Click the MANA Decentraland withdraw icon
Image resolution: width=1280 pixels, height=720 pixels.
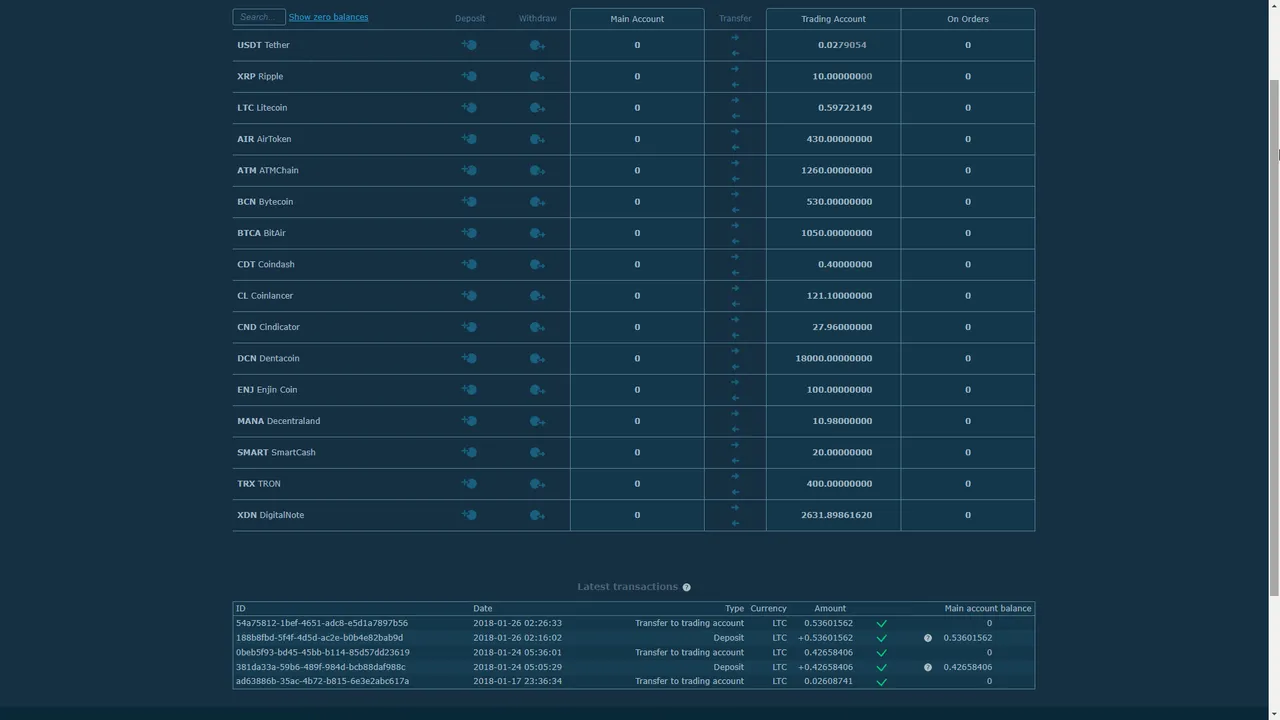(x=537, y=421)
